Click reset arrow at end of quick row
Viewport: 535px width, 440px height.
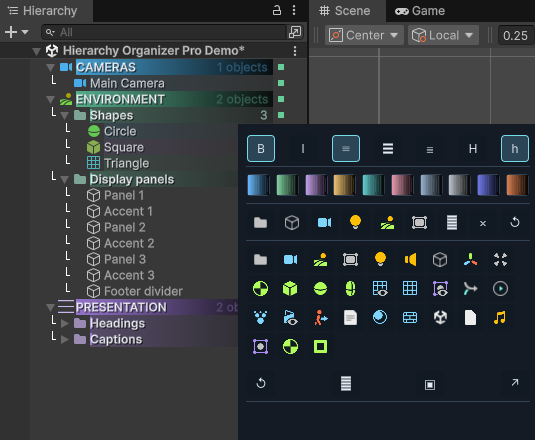[515, 223]
